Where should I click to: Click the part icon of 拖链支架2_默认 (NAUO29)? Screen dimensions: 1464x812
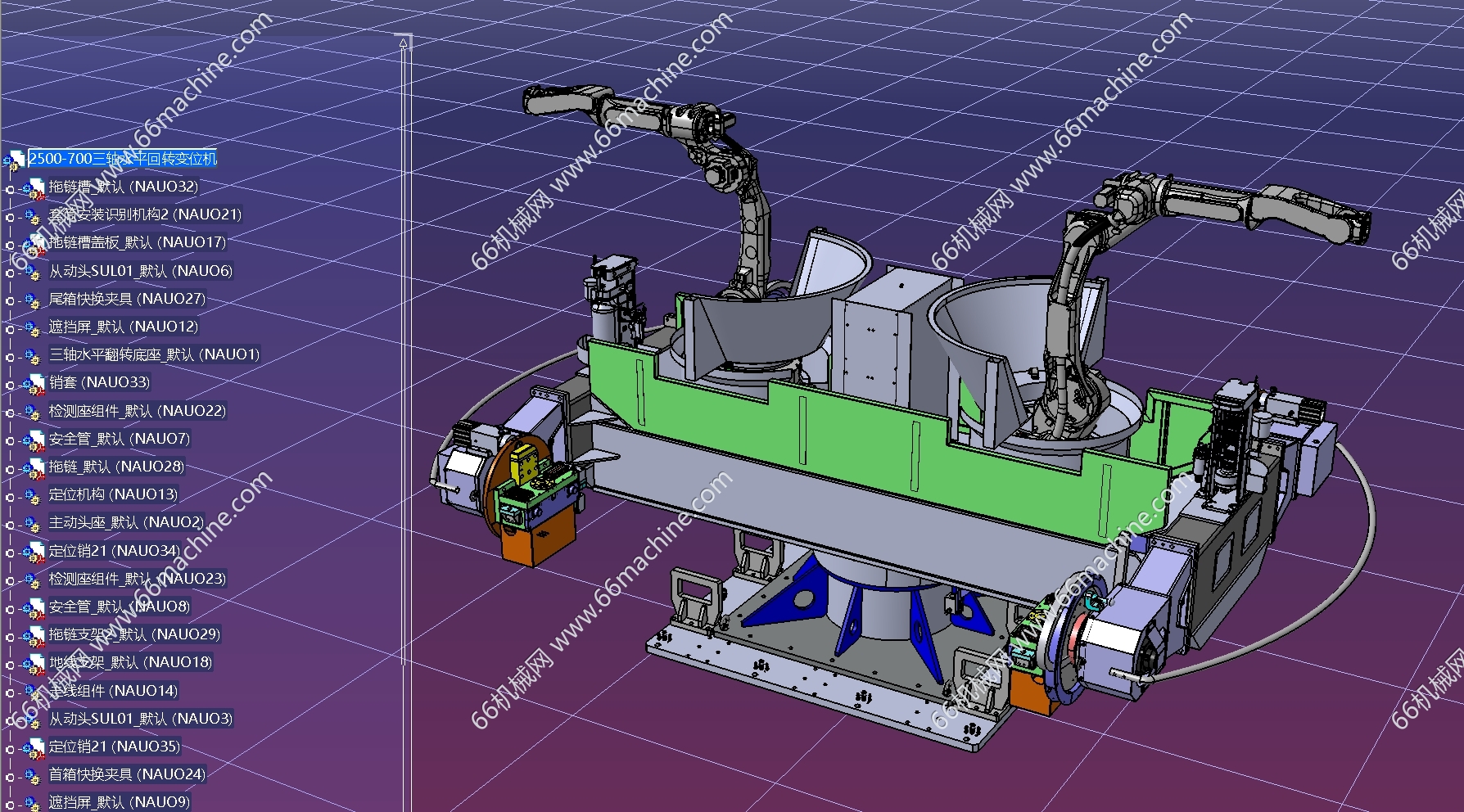click(x=34, y=636)
